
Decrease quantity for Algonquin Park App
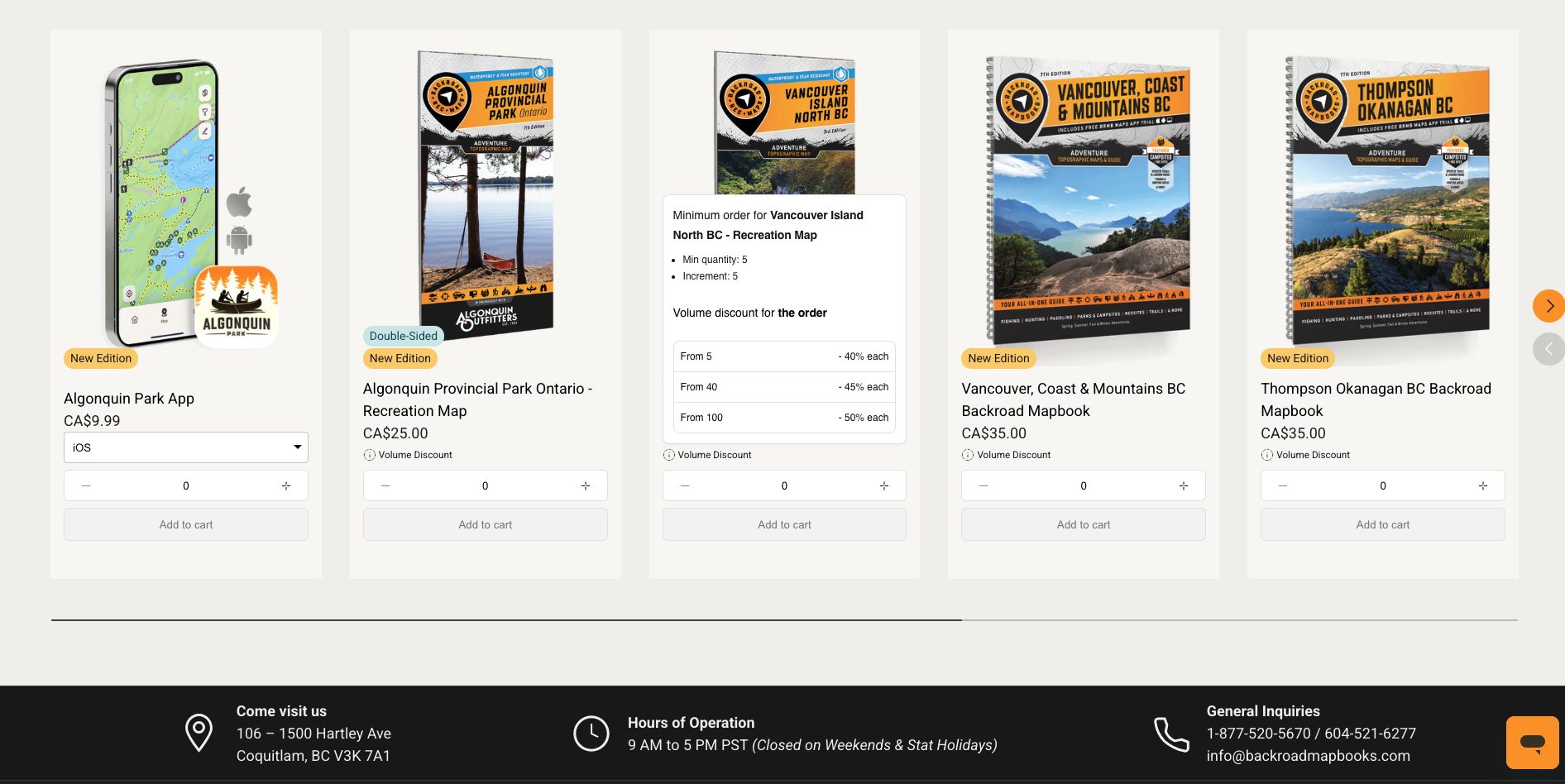click(86, 485)
